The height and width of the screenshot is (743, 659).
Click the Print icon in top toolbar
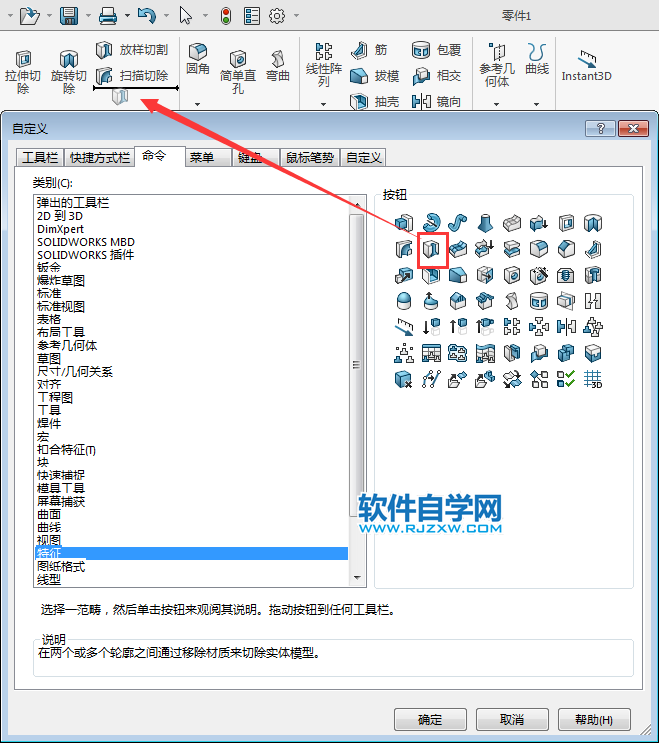(x=108, y=16)
